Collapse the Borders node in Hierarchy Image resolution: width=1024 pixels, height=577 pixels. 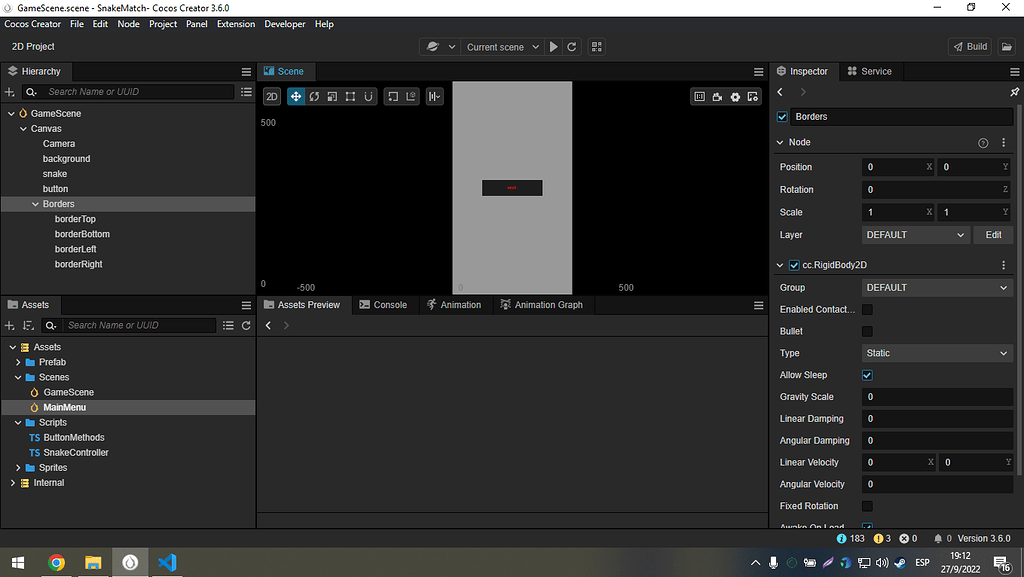[x=35, y=204]
